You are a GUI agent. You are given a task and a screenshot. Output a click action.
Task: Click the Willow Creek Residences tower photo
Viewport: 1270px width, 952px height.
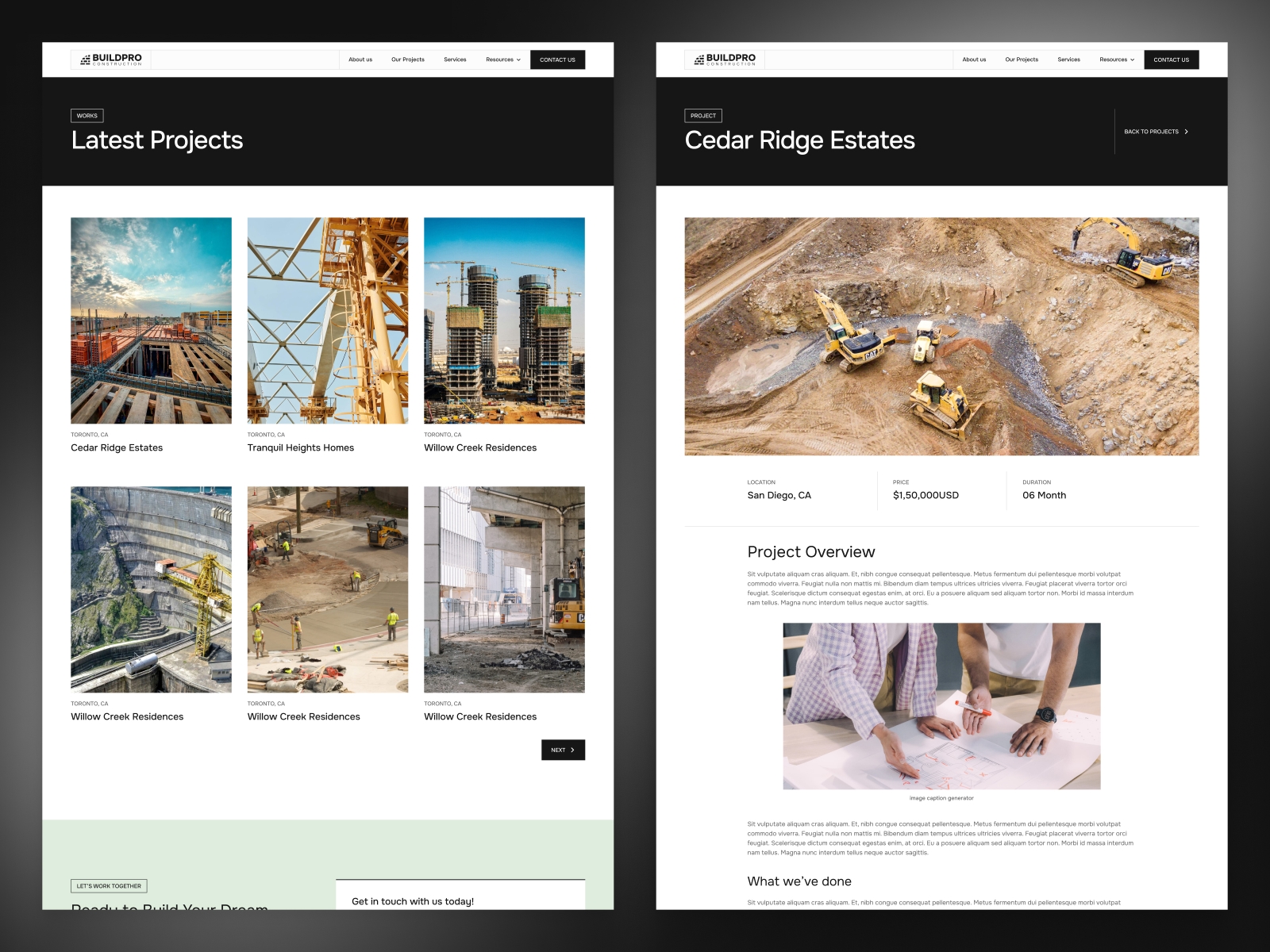coord(504,320)
